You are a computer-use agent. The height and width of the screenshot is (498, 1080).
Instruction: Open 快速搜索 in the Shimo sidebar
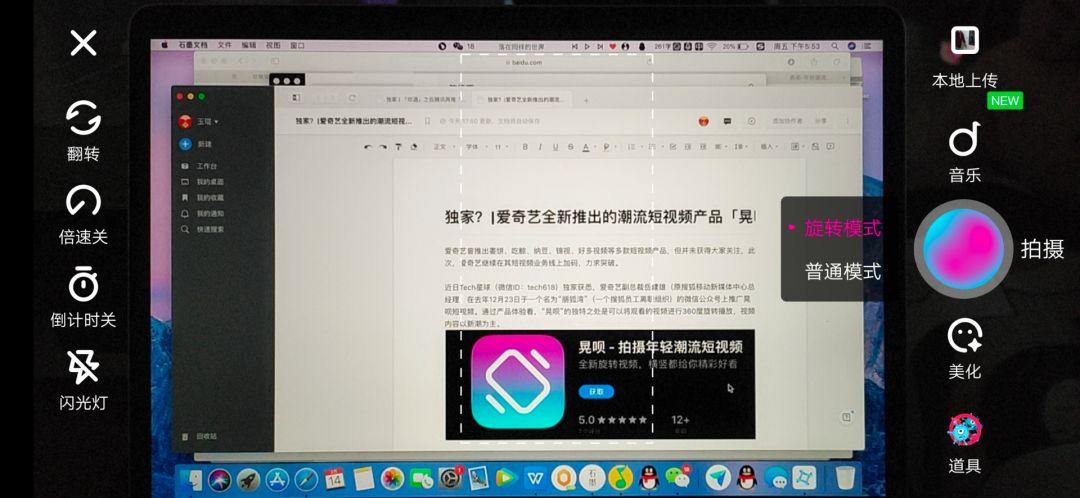(x=202, y=229)
